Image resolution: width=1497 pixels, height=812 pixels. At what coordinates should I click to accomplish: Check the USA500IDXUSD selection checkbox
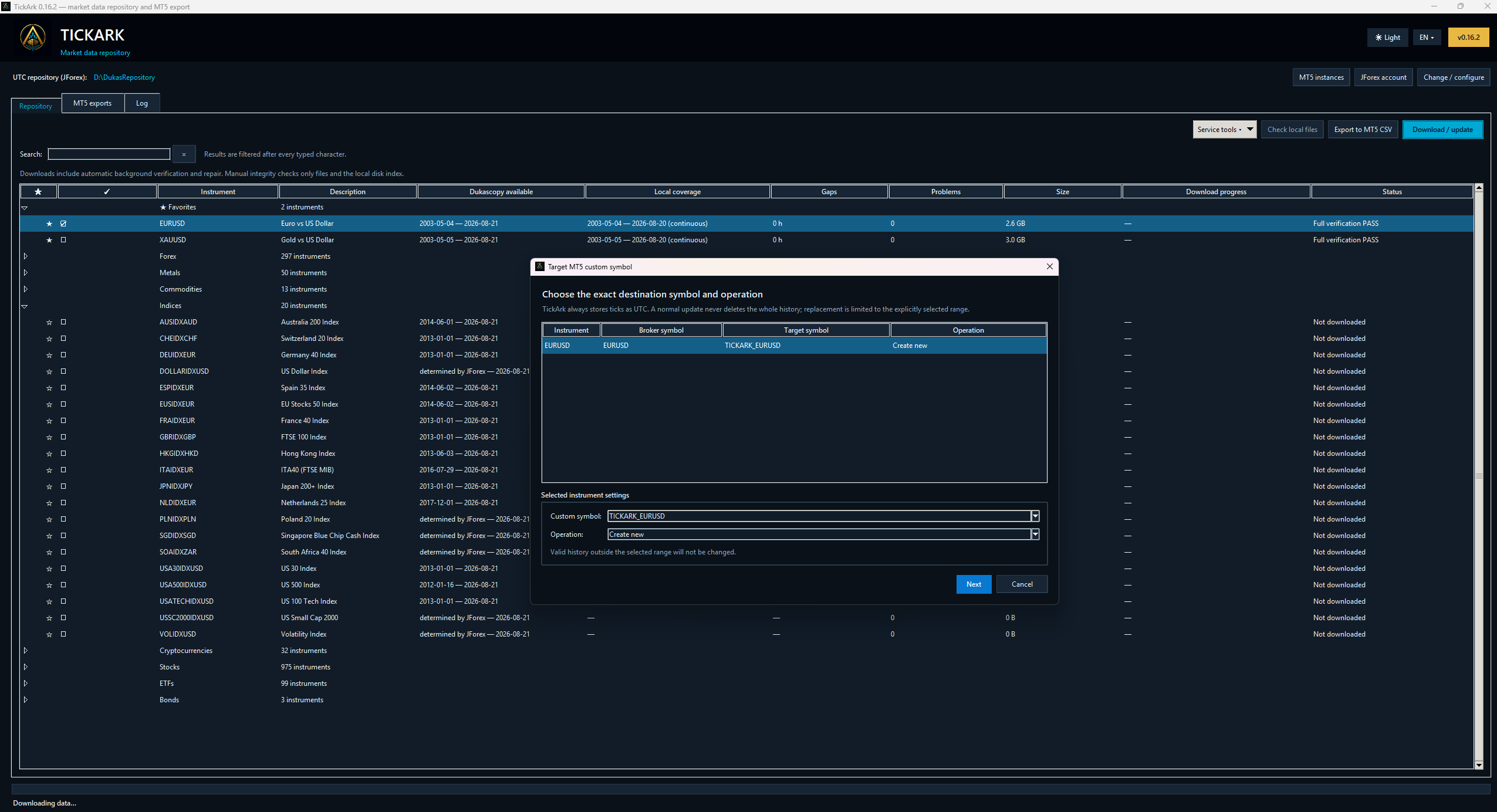pyautogui.click(x=63, y=585)
